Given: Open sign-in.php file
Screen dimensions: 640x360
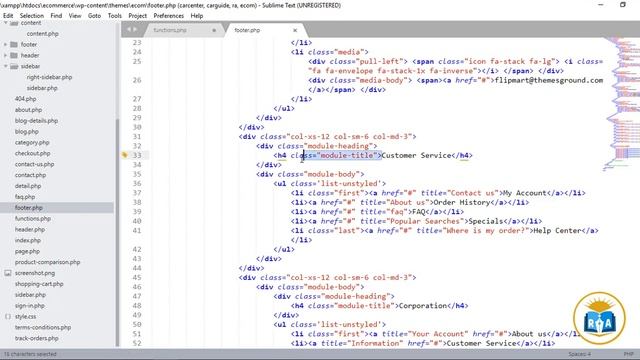Looking at the screenshot, I should point(30,305).
